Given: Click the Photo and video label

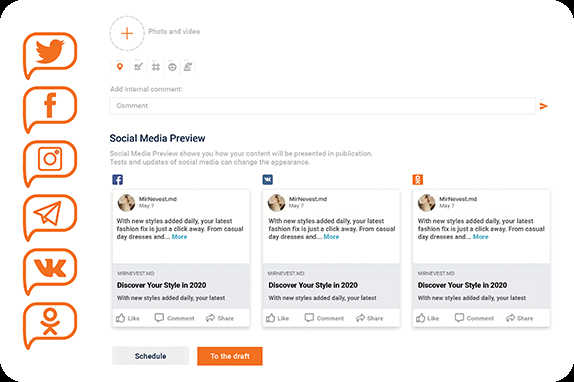Looking at the screenshot, I should [174, 31].
